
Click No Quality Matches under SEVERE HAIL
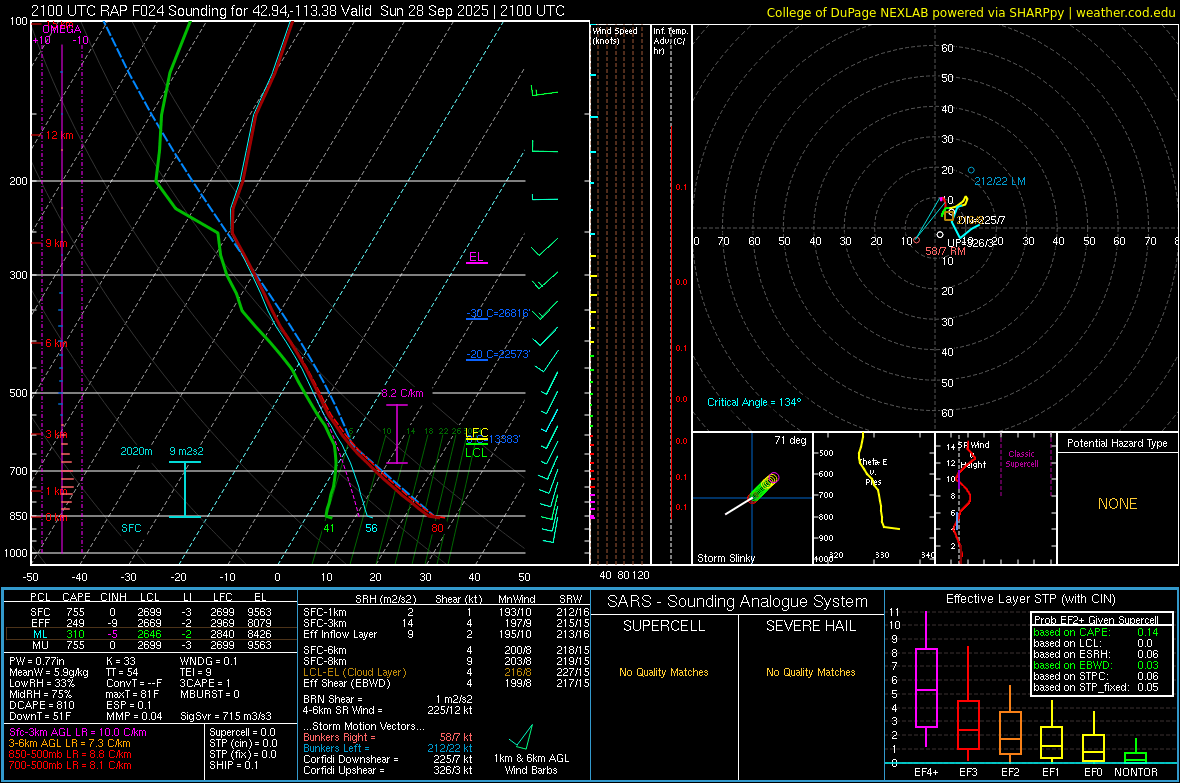[x=810, y=672]
